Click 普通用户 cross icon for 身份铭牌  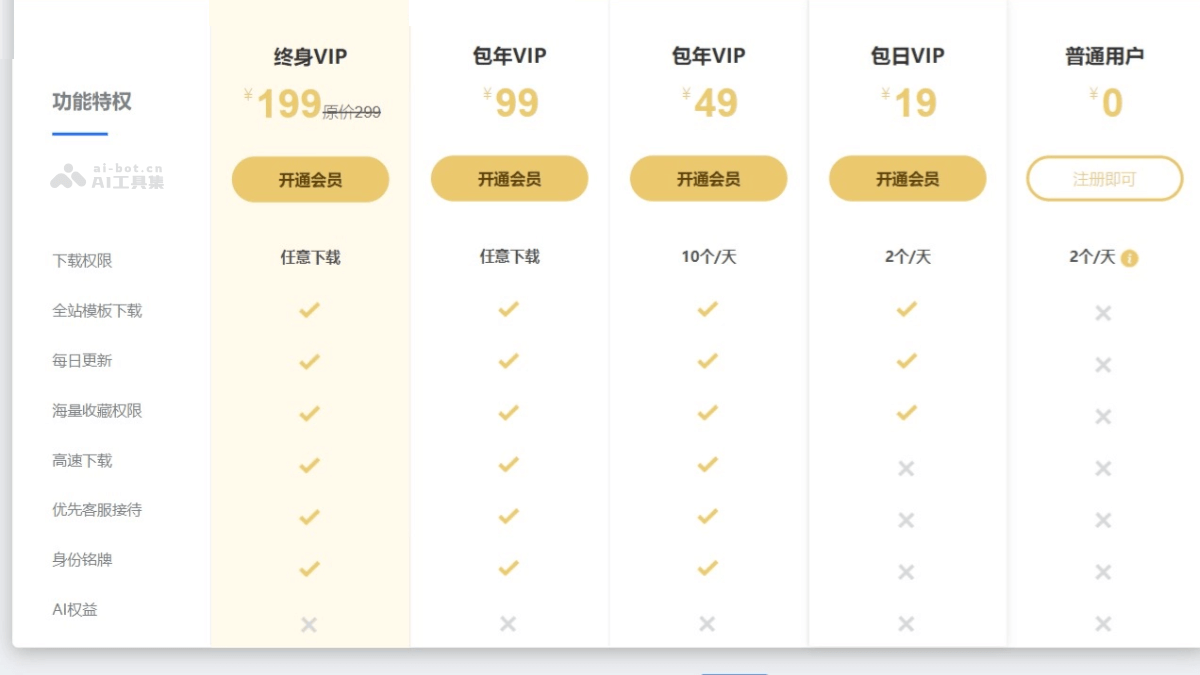click(x=1103, y=572)
